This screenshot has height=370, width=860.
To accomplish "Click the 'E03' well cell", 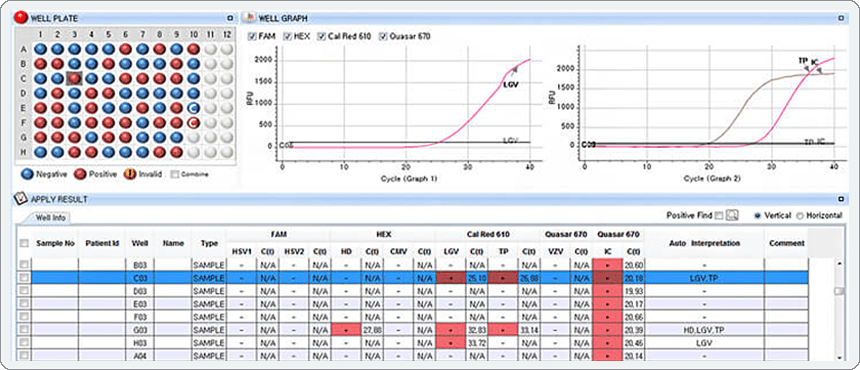I will click(x=139, y=304).
